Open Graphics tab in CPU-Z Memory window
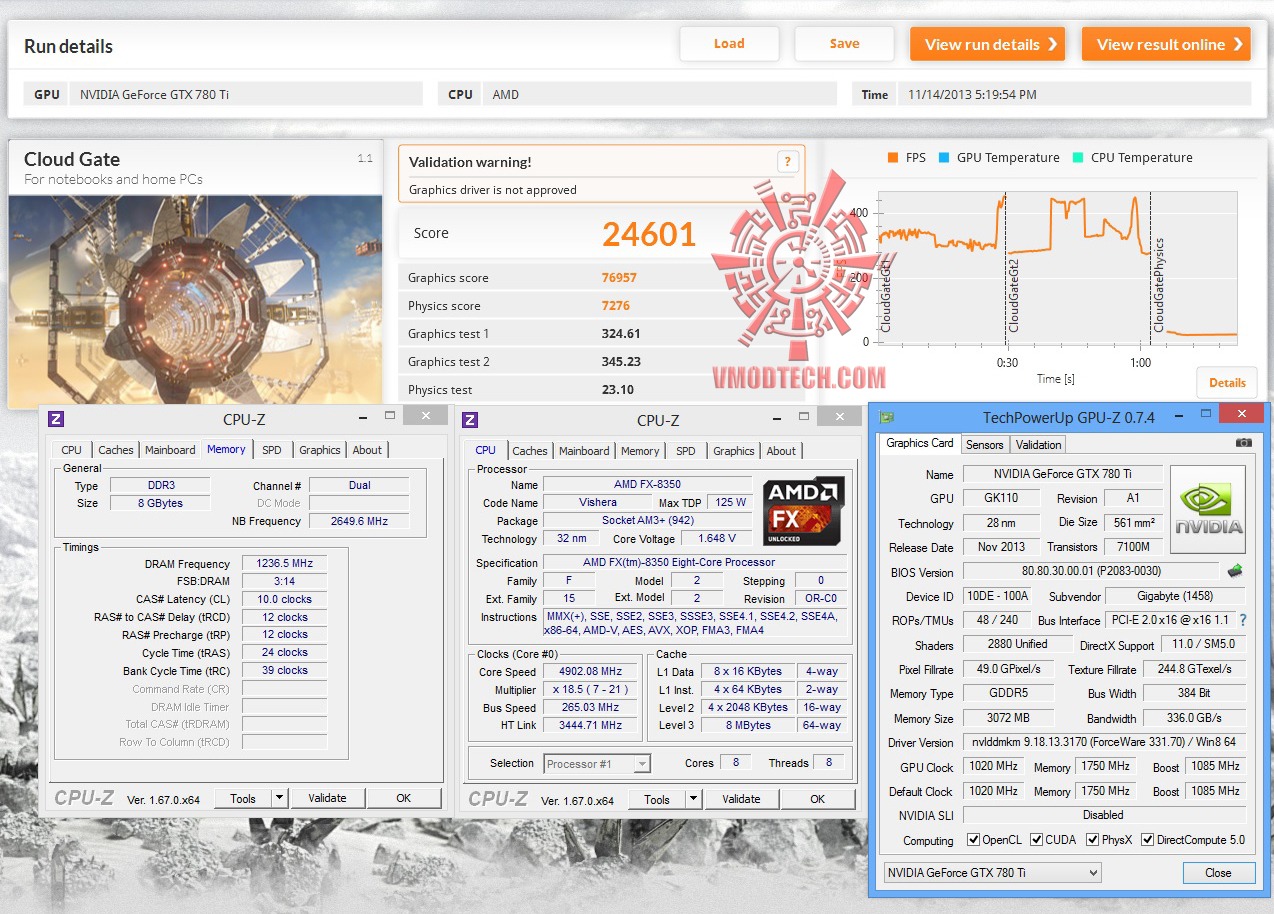Viewport: 1274px width, 914px height. click(x=320, y=450)
